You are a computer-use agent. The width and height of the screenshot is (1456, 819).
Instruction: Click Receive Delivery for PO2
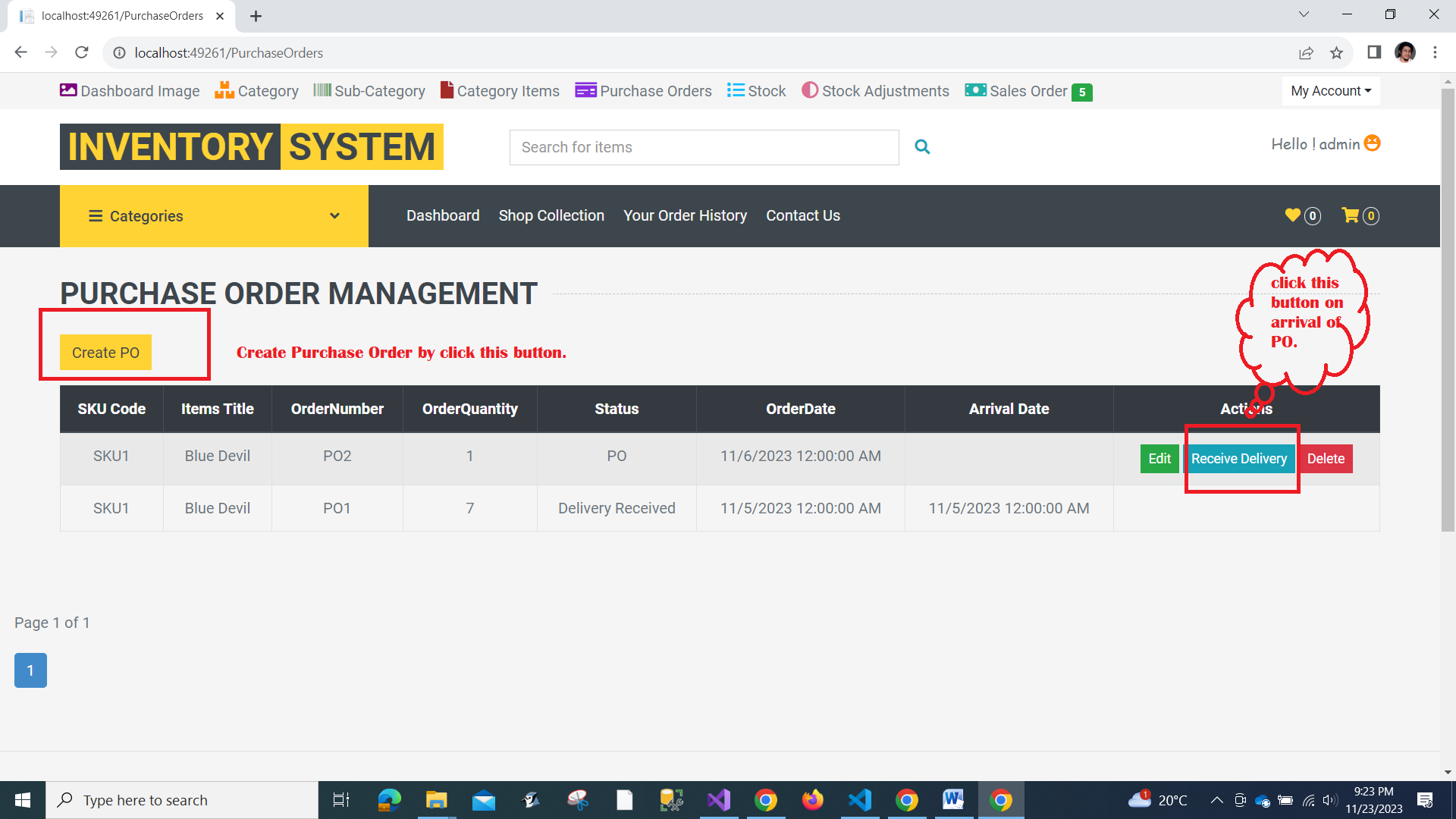pos(1238,459)
